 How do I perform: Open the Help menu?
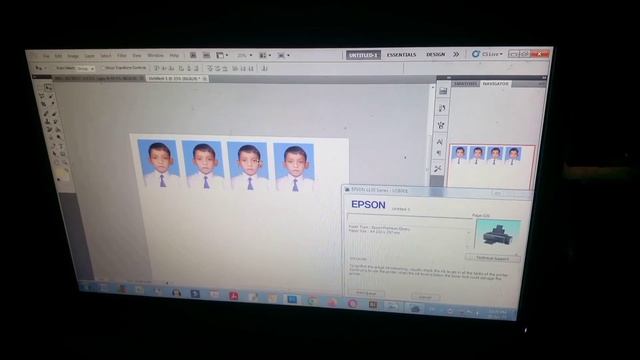point(174,55)
